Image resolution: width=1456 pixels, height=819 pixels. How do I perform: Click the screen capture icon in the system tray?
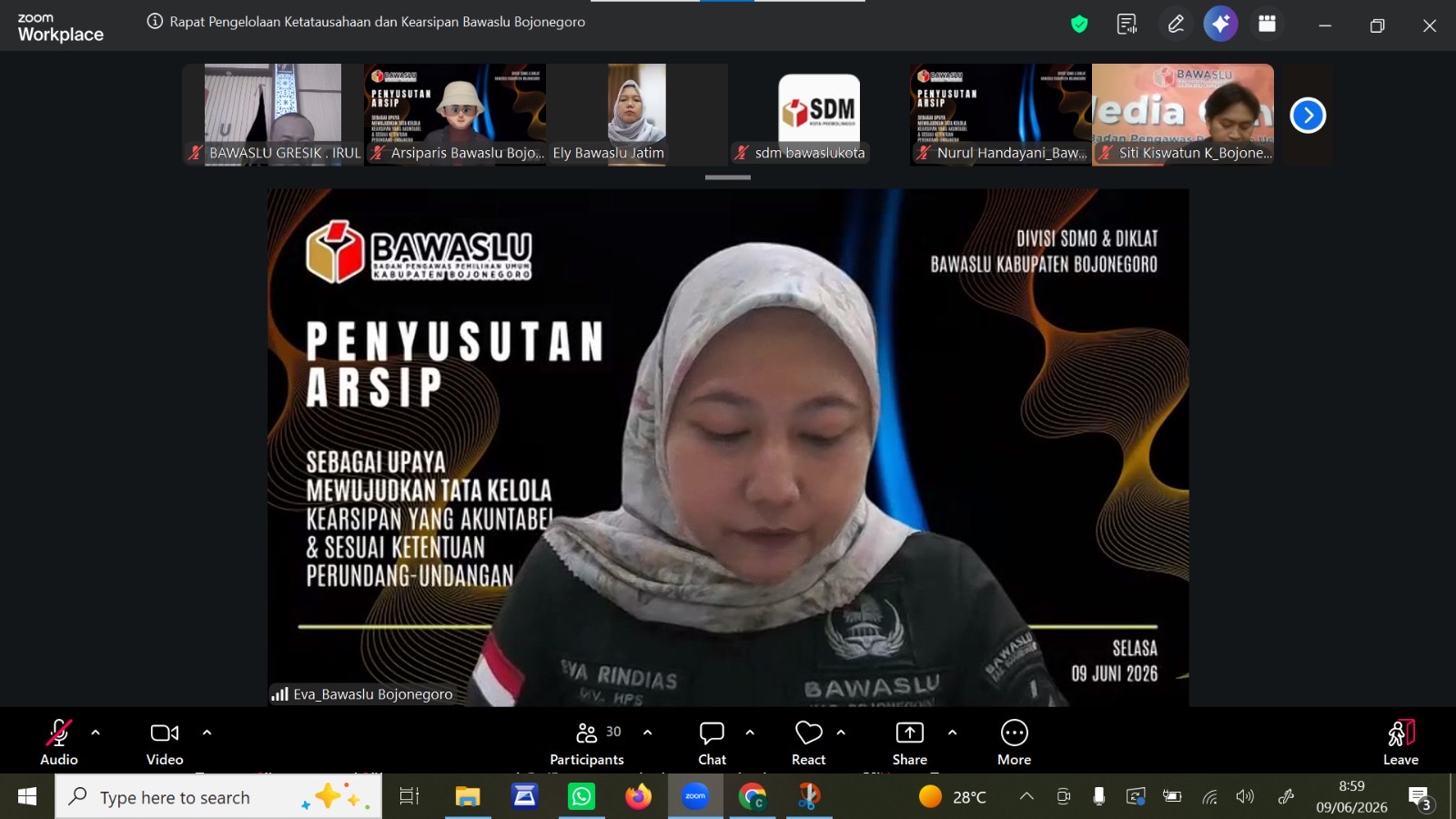pyautogui.click(x=1136, y=797)
